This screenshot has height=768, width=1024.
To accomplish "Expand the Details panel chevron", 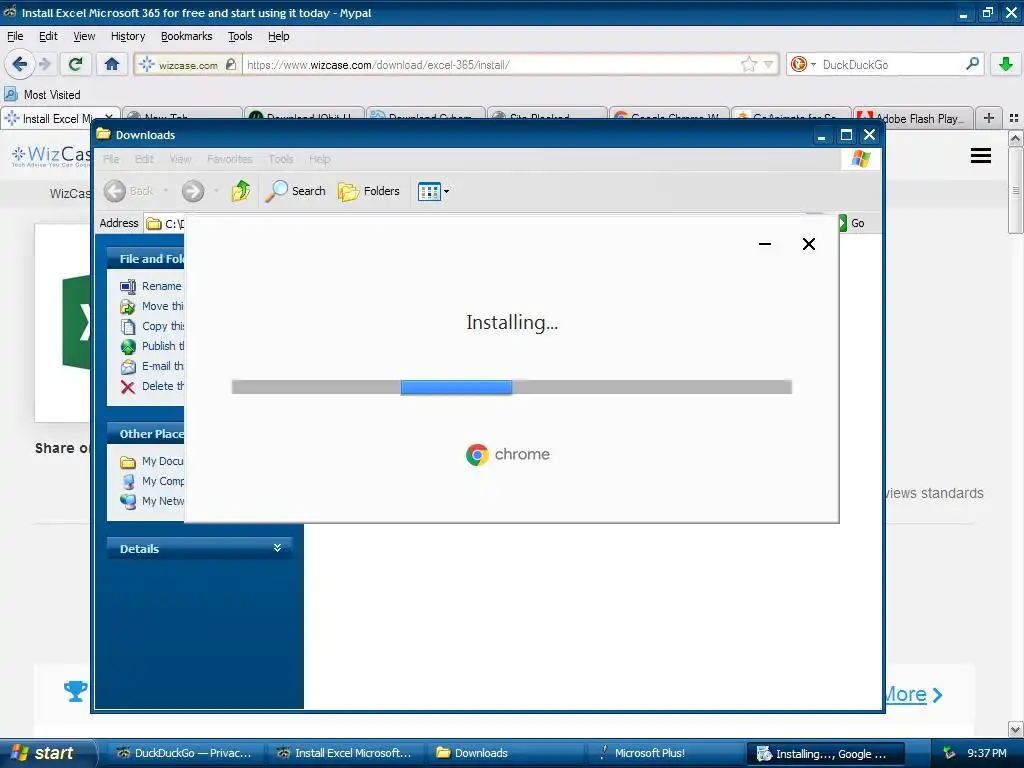I will pos(278,548).
